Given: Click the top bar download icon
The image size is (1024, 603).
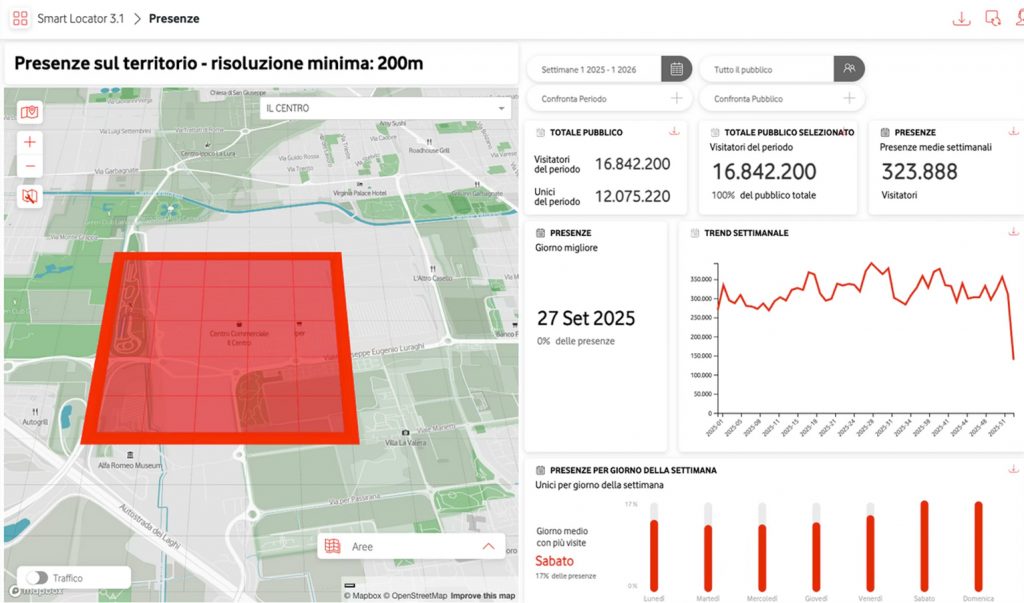Looking at the screenshot, I should point(961,18).
